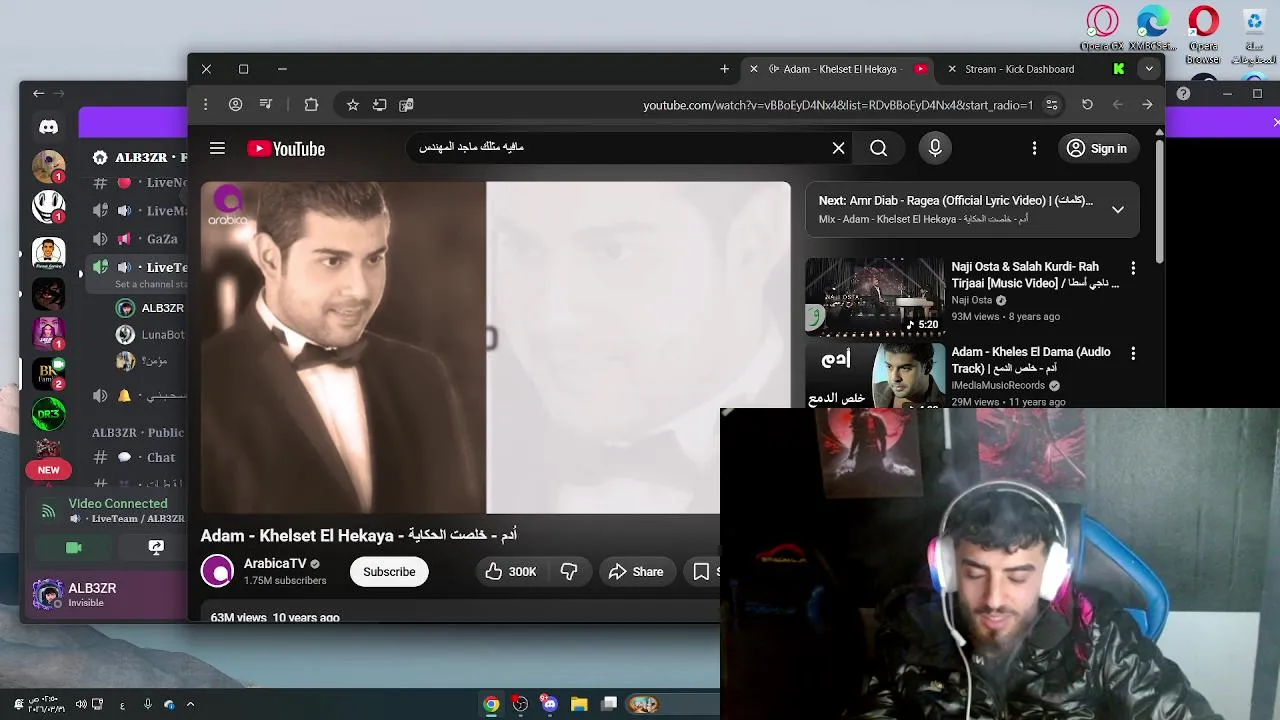The image size is (1280, 720).
Task: Open a new browser tab
Action: pos(724,69)
